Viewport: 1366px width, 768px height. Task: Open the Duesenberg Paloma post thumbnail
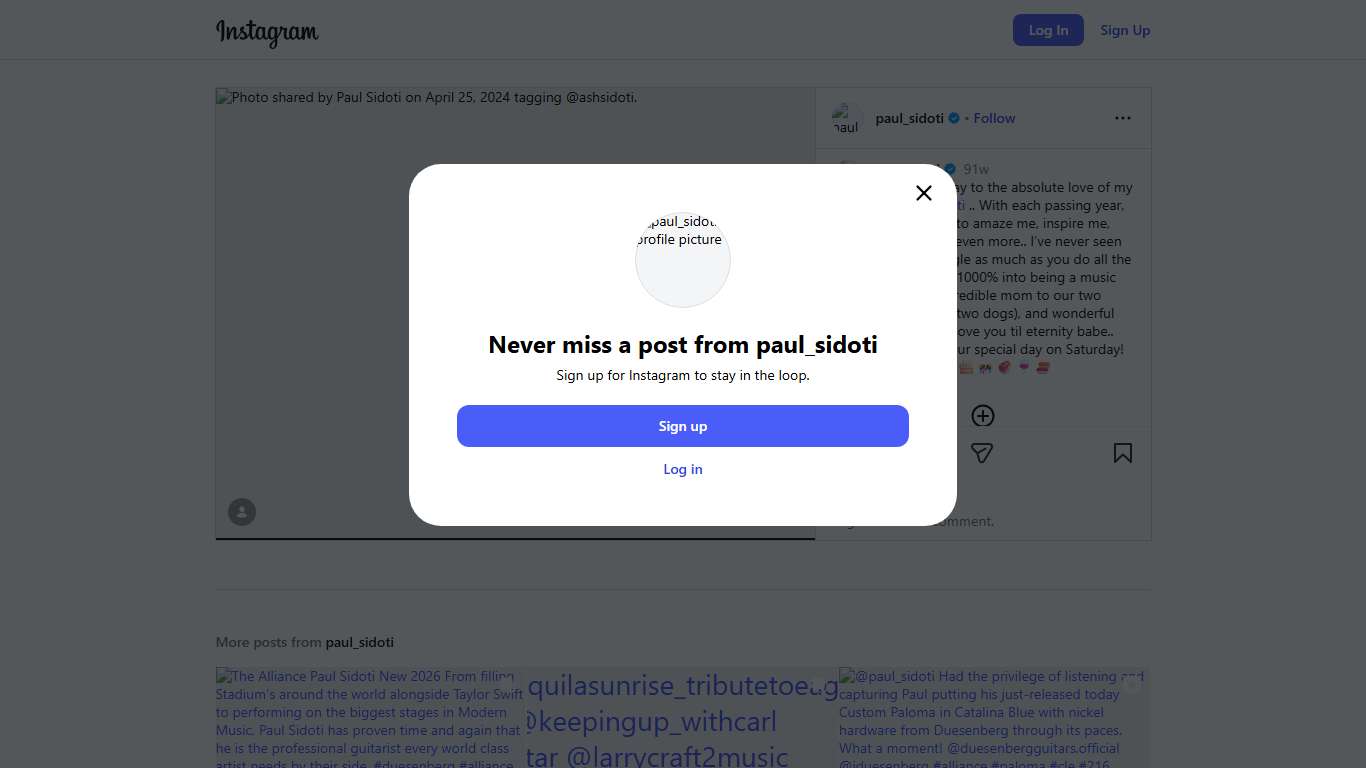[x=994, y=718]
